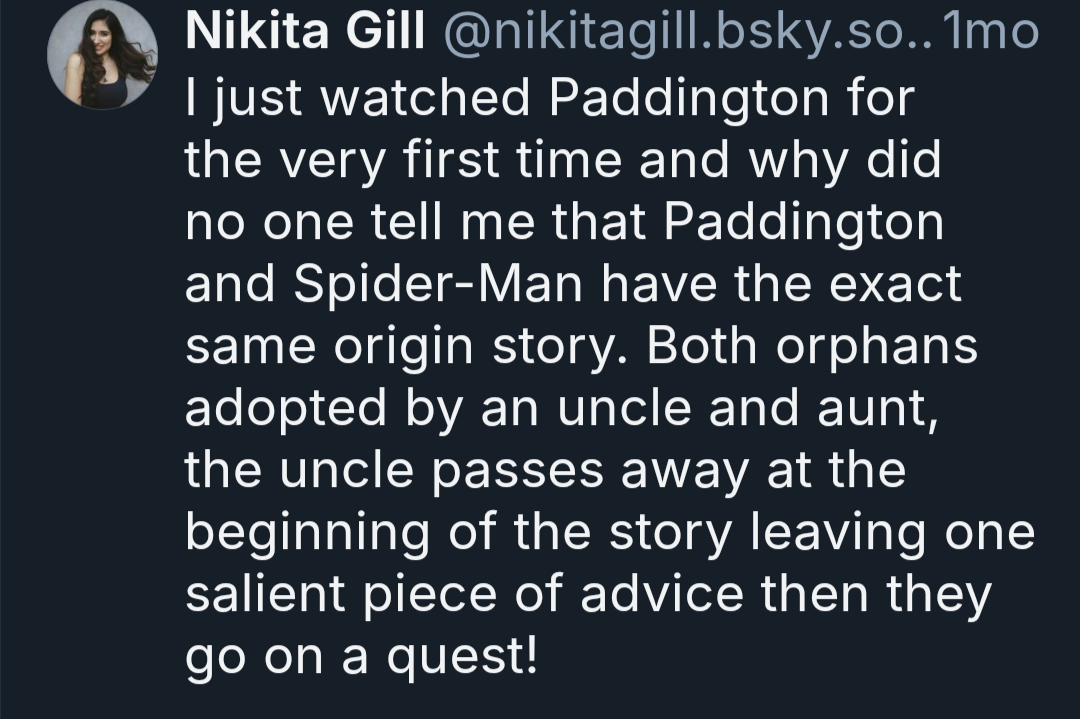Click the word Spider-Man in the post
Screen dimensions: 1080x719
pos(439,284)
